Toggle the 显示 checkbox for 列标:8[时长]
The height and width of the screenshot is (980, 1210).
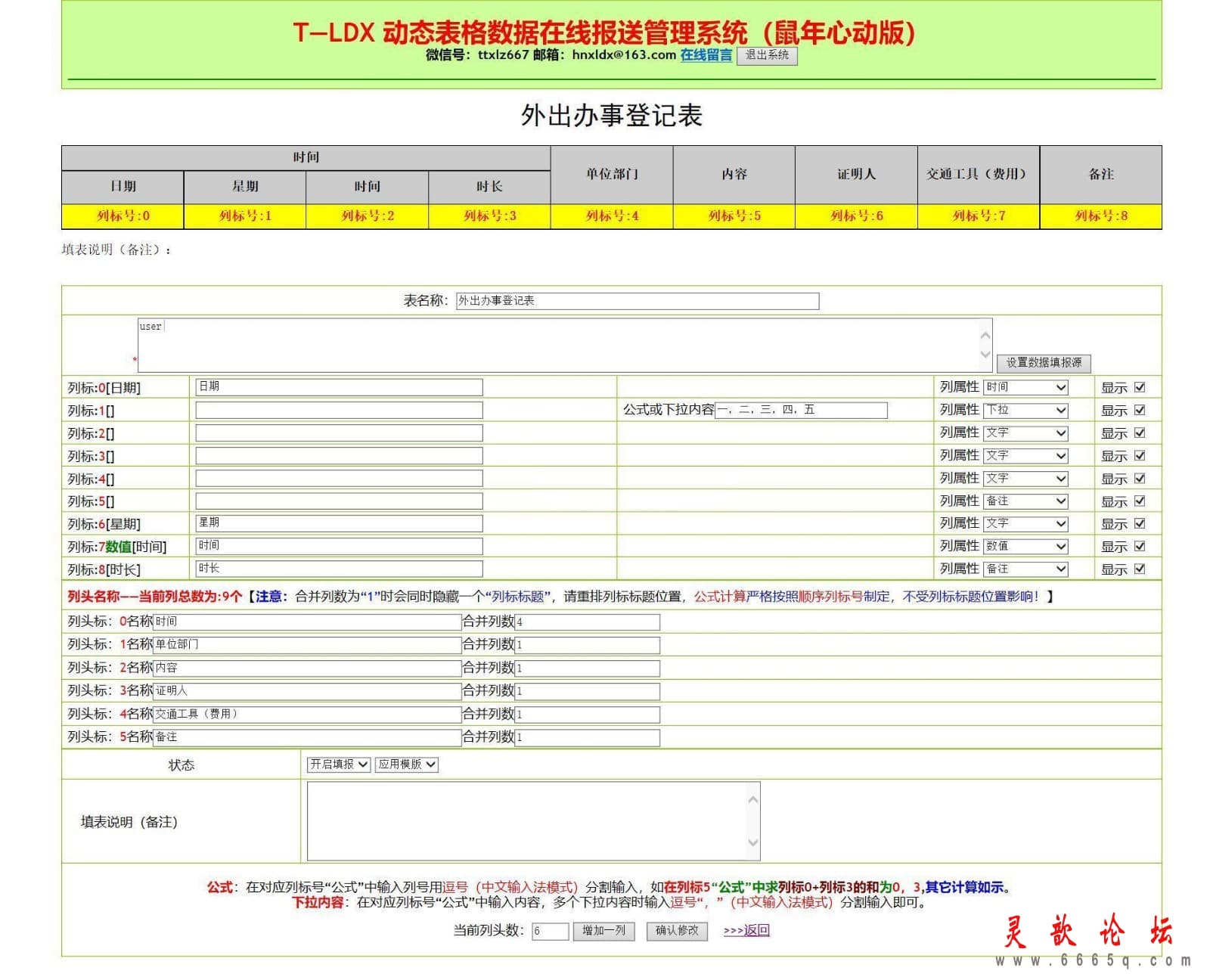1140,569
